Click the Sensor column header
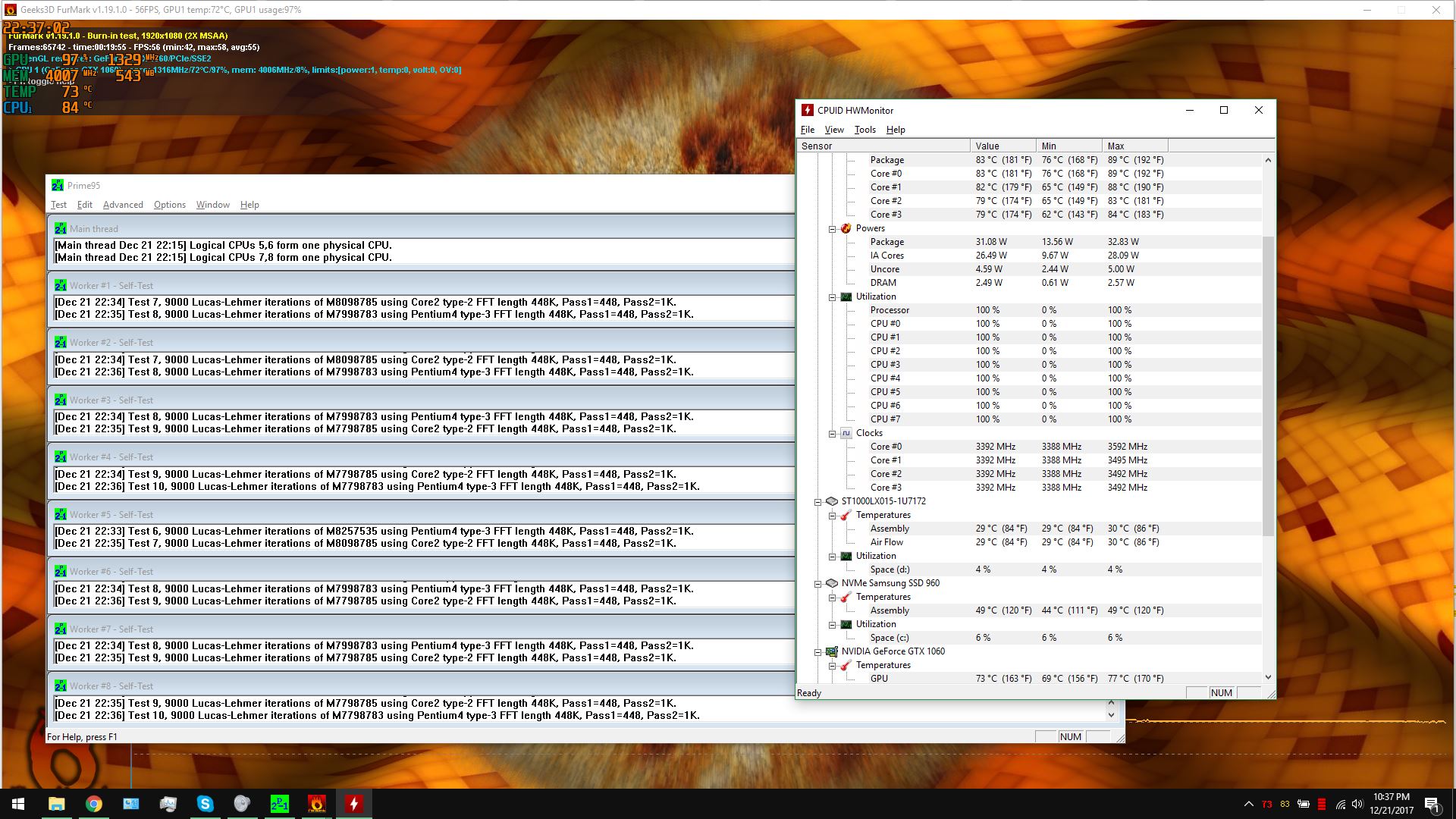1456x819 pixels. pos(883,146)
